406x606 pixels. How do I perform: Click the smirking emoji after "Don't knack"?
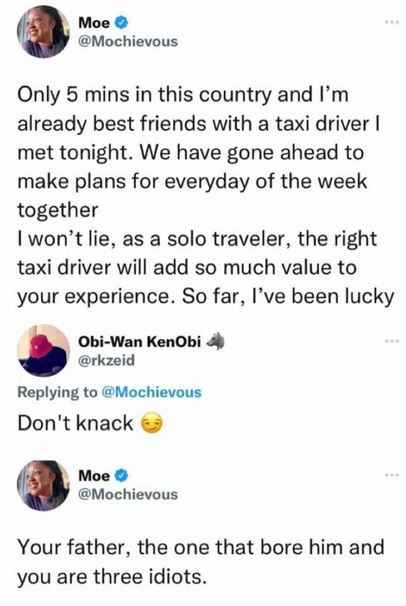click(x=151, y=424)
